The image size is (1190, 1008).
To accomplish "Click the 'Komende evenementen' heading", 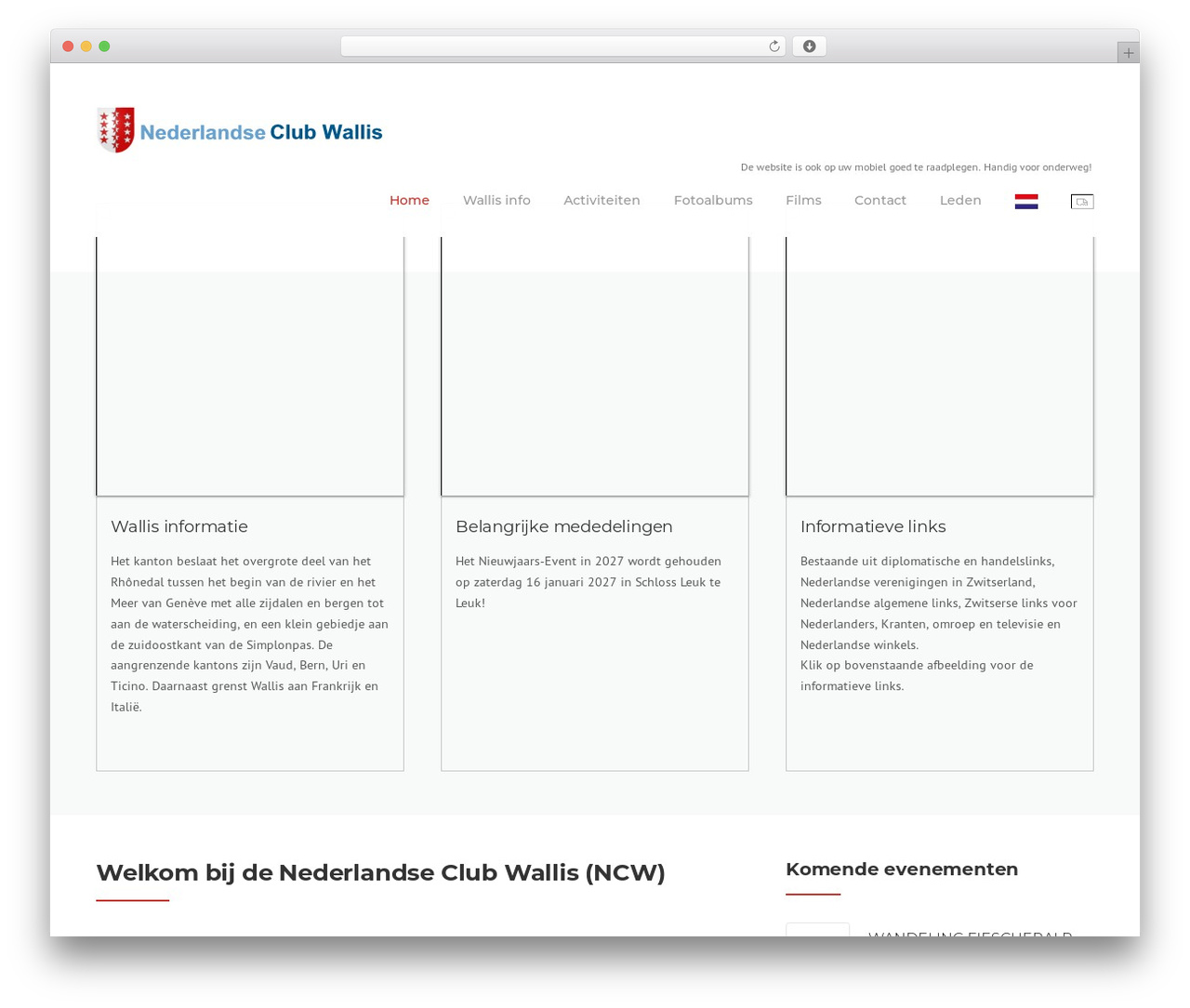I will (902, 869).
